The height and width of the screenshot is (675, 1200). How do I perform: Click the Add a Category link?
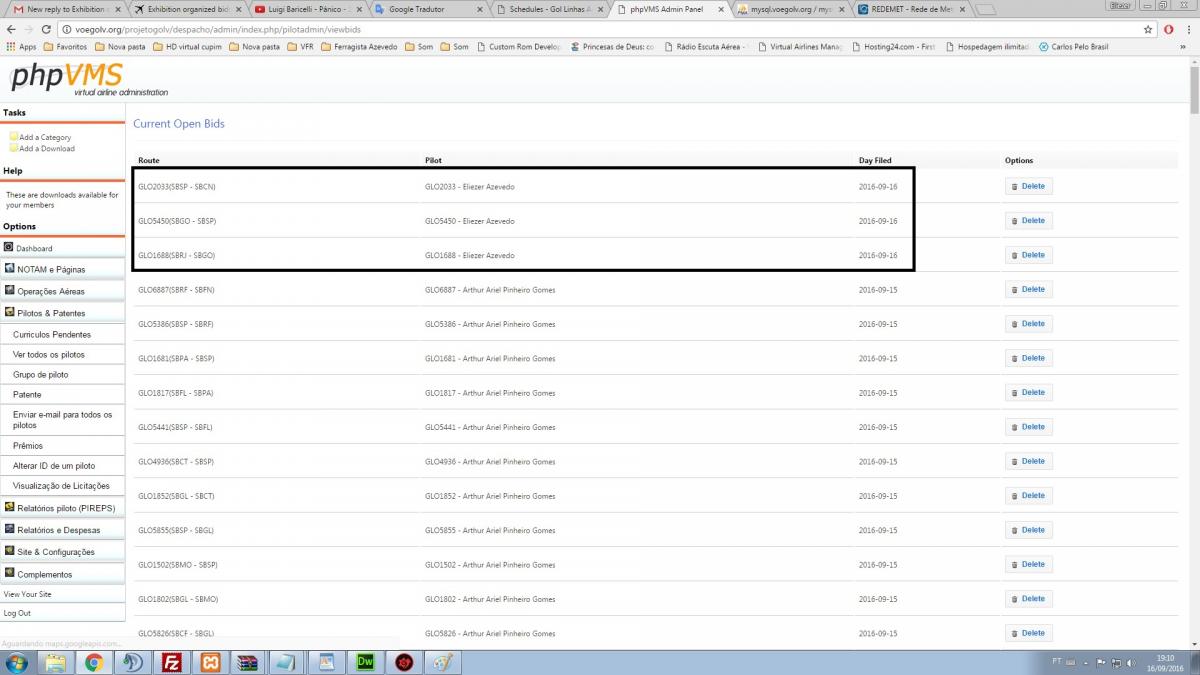tap(45, 137)
